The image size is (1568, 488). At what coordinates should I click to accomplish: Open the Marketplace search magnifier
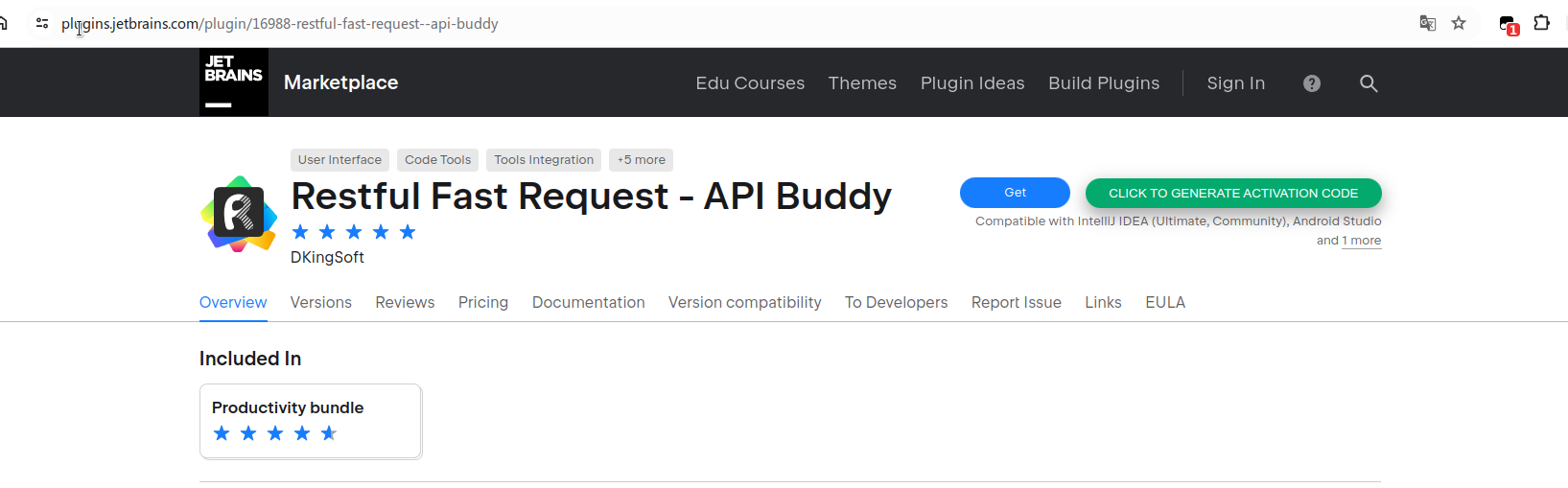[1369, 83]
